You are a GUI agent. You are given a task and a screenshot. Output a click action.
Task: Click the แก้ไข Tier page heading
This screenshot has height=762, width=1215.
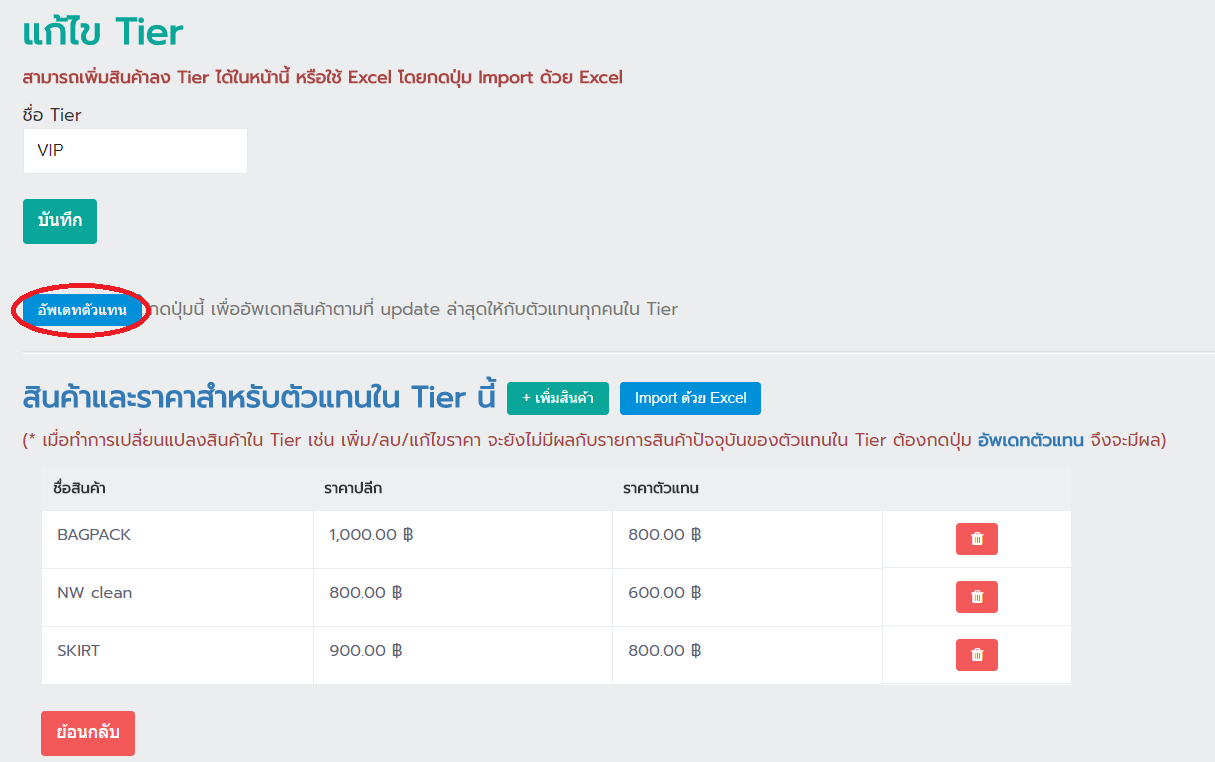coord(103,32)
